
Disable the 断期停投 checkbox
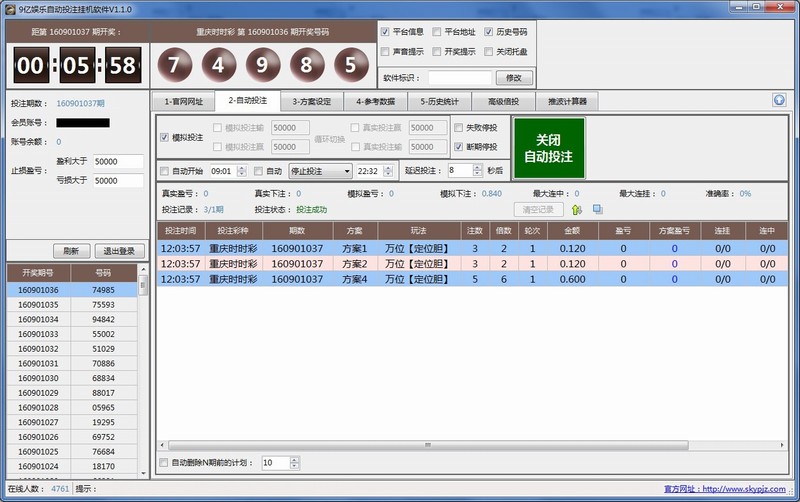459,147
